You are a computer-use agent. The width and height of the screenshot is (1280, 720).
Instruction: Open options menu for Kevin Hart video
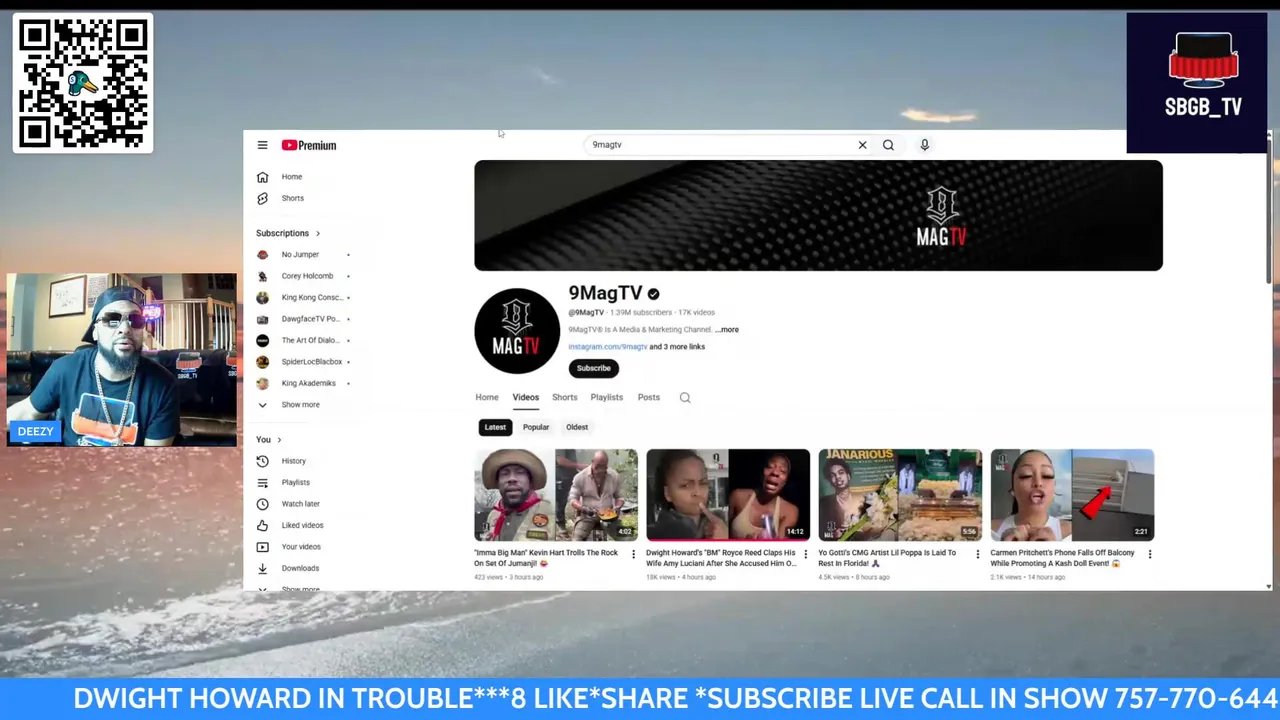[633, 554]
